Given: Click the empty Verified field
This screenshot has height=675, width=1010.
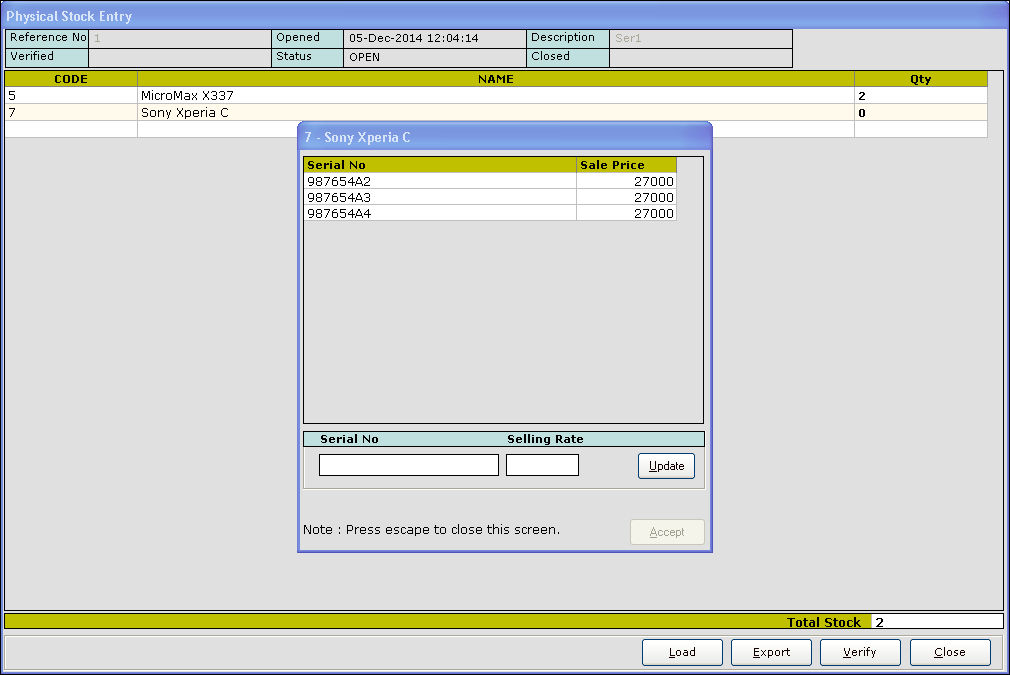Looking at the screenshot, I should (x=180, y=57).
